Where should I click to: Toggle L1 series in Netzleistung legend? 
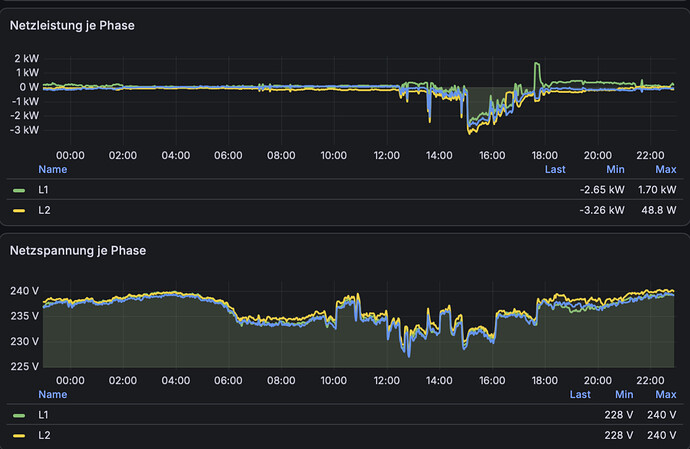point(43,190)
